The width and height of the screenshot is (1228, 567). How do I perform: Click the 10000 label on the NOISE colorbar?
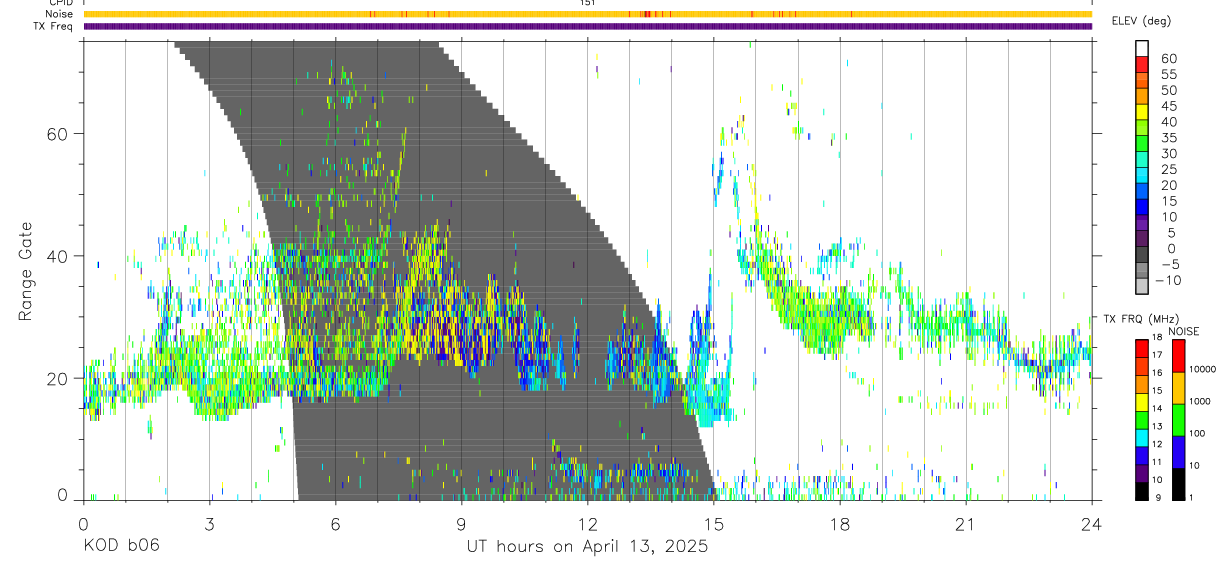pyautogui.click(x=1202, y=369)
